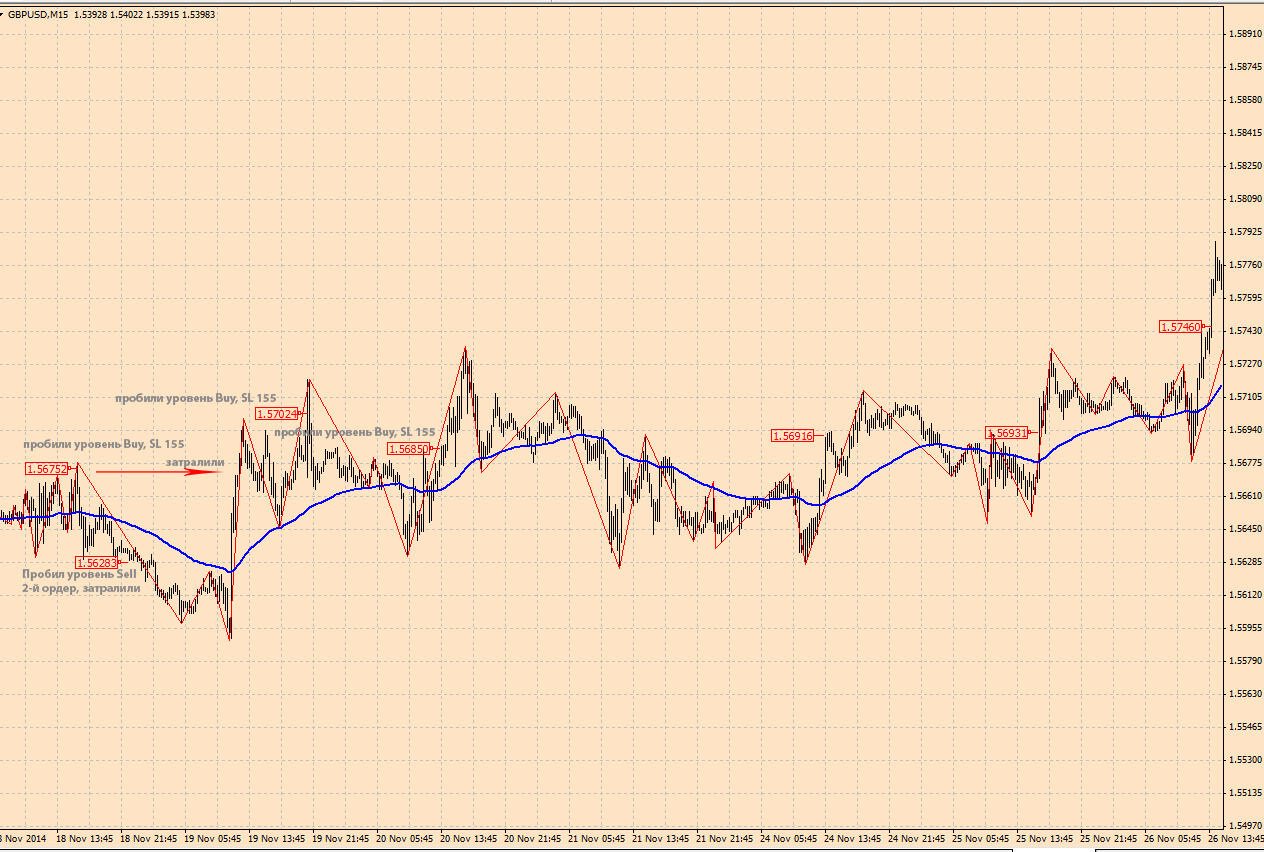Select the 1.56752 price label

[47, 468]
